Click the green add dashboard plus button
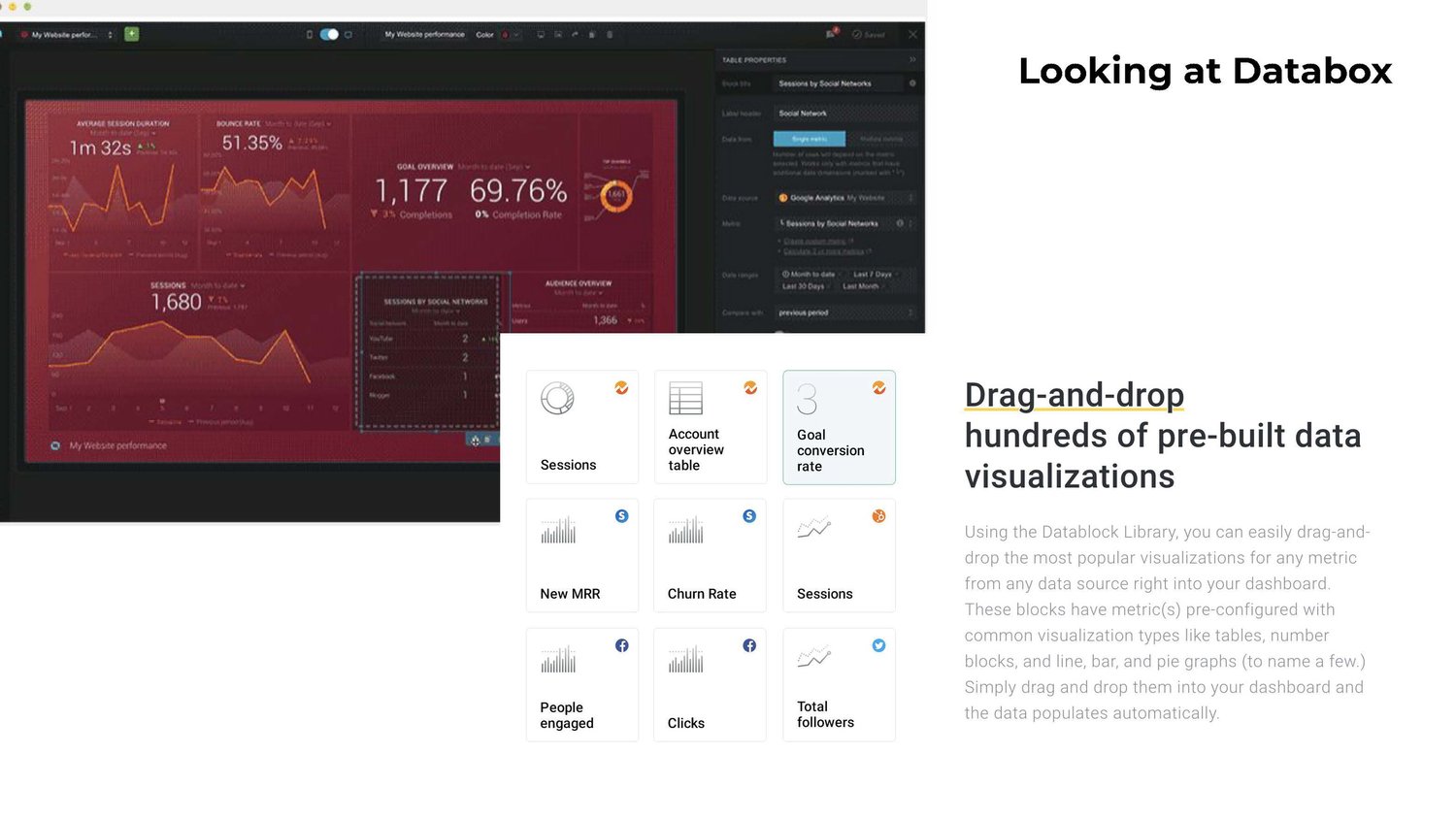The image size is (1456, 819). 132,34
